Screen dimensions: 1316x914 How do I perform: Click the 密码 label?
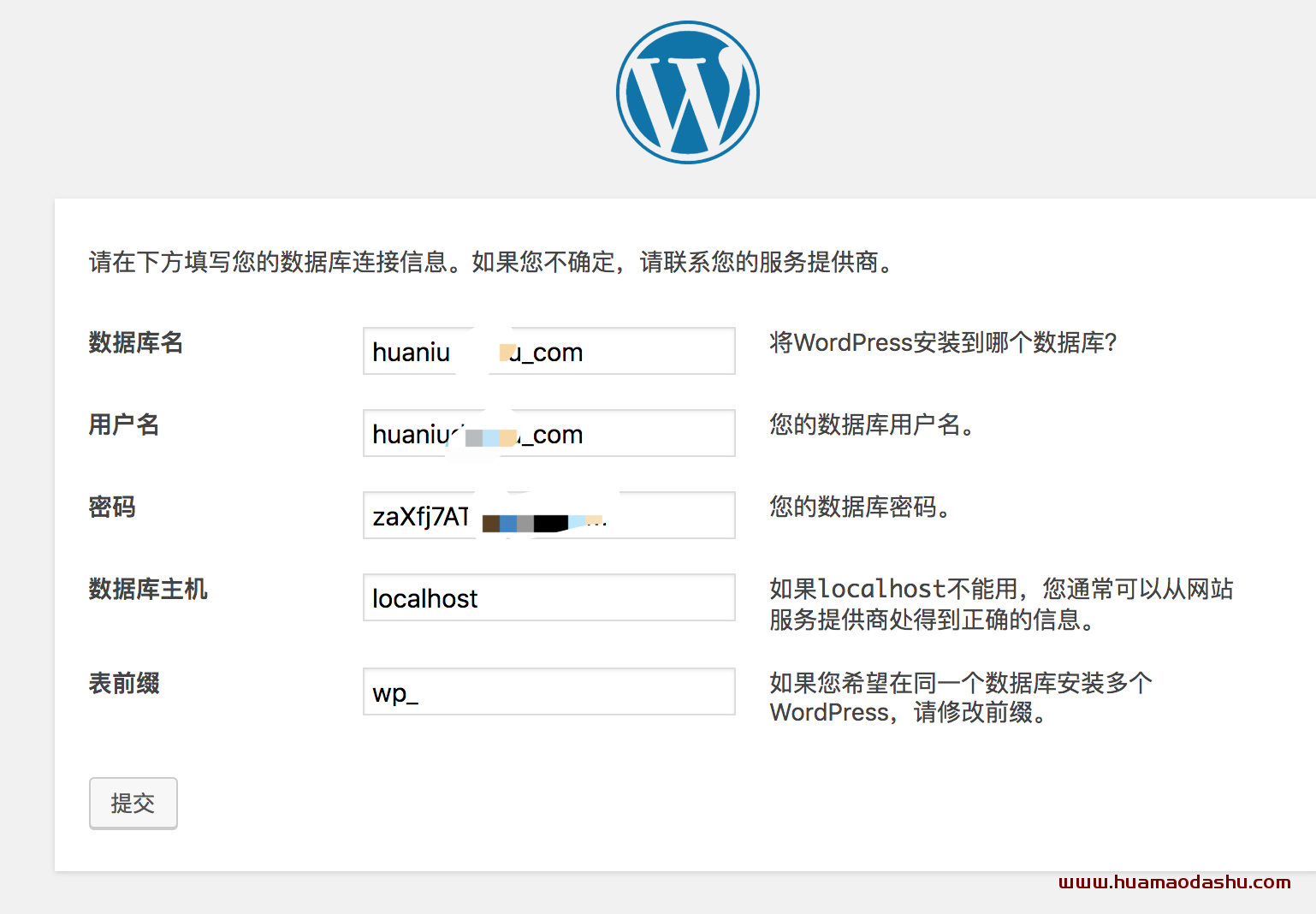pos(112,507)
